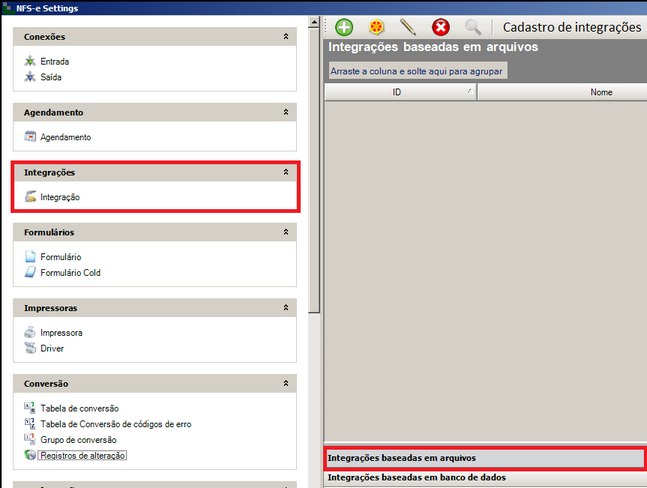
Task: Collapse the Conversão section
Action: coord(286,383)
